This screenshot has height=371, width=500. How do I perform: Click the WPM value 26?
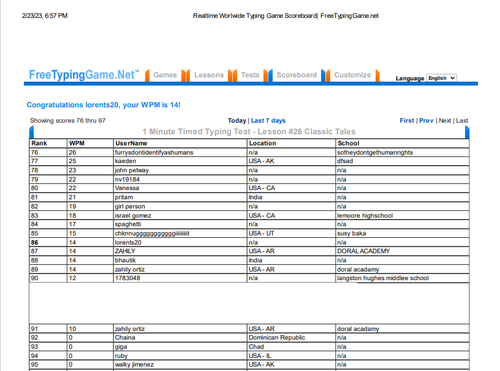pyautogui.click(x=72, y=152)
